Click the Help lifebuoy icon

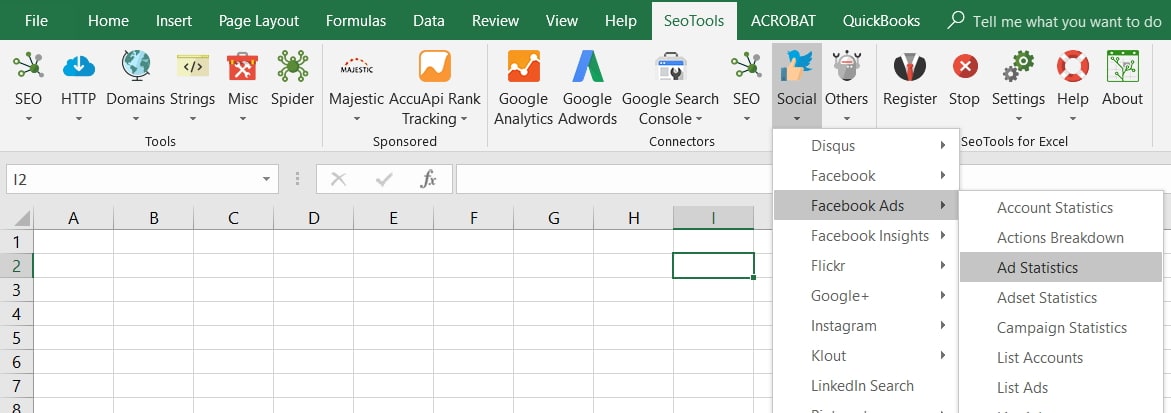(x=1072, y=66)
